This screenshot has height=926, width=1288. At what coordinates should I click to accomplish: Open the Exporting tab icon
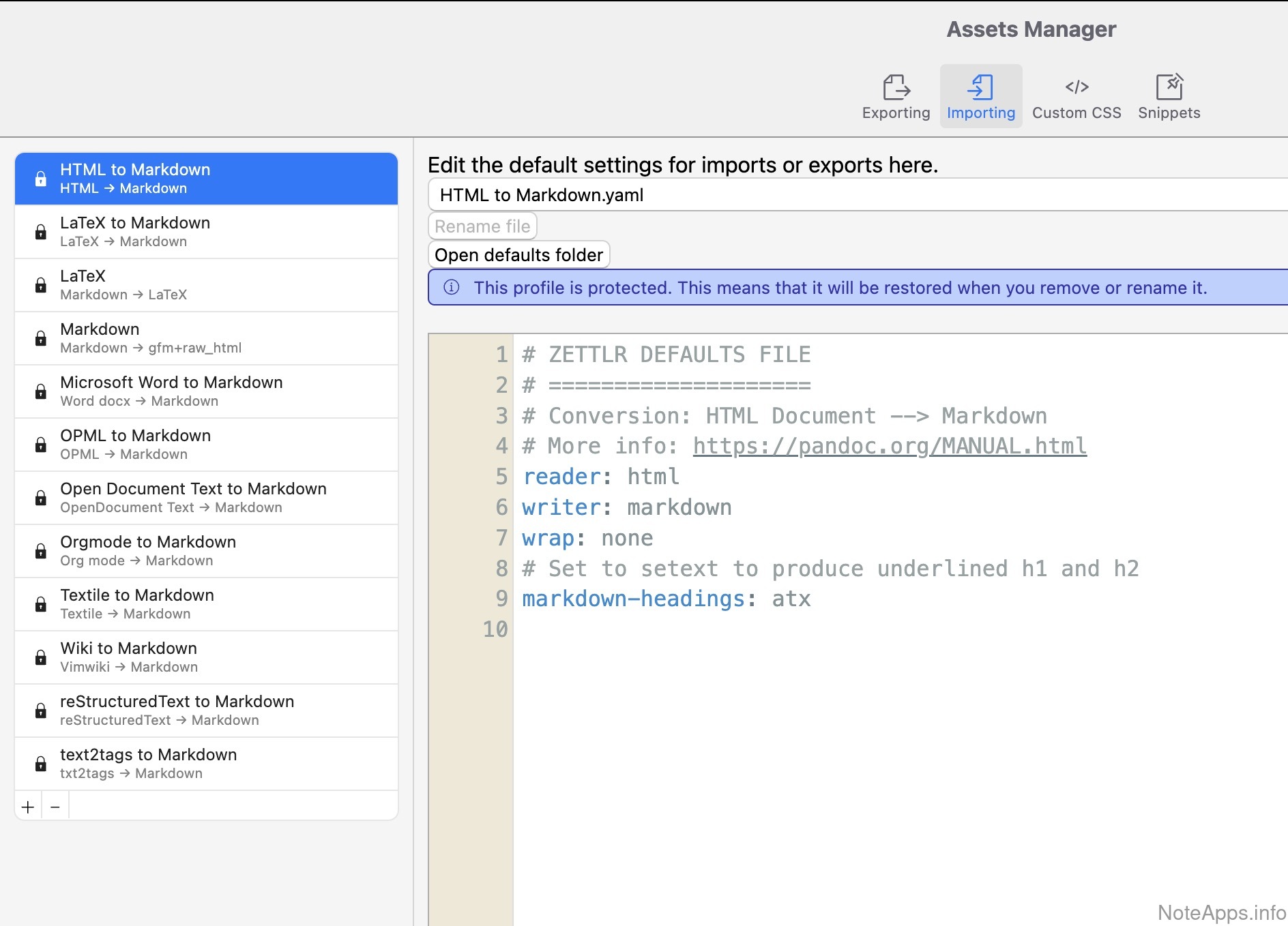click(896, 87)
